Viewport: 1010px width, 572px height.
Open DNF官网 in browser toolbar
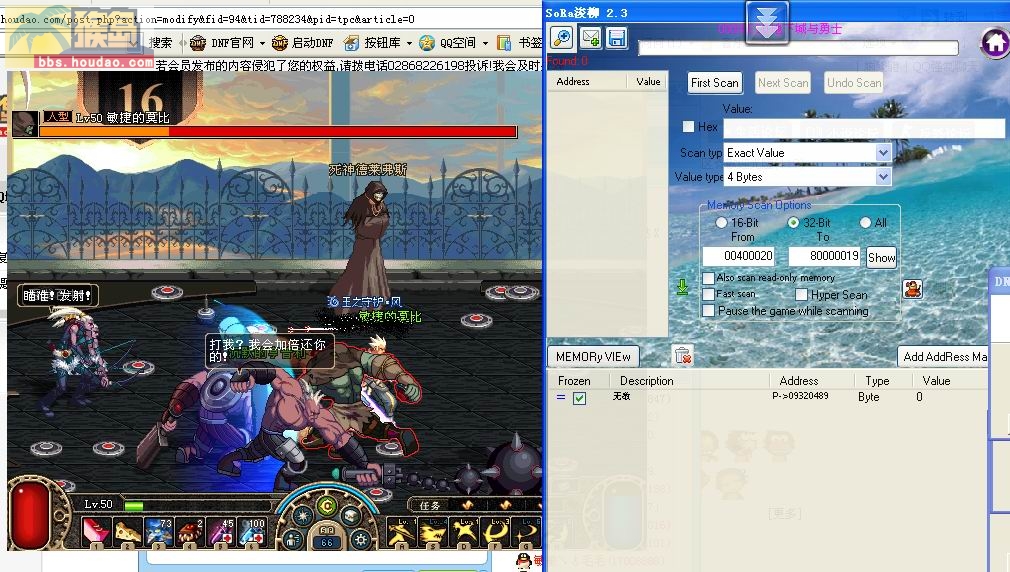[222, 43]
